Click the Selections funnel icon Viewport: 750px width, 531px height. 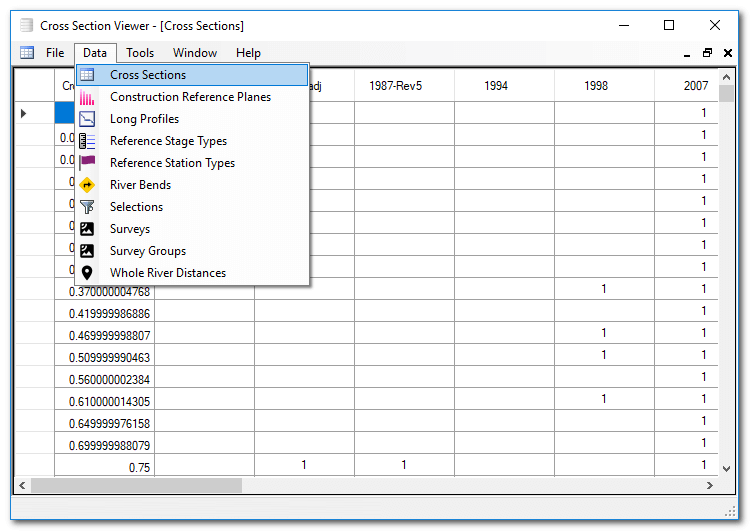click(x=88, y=207)
